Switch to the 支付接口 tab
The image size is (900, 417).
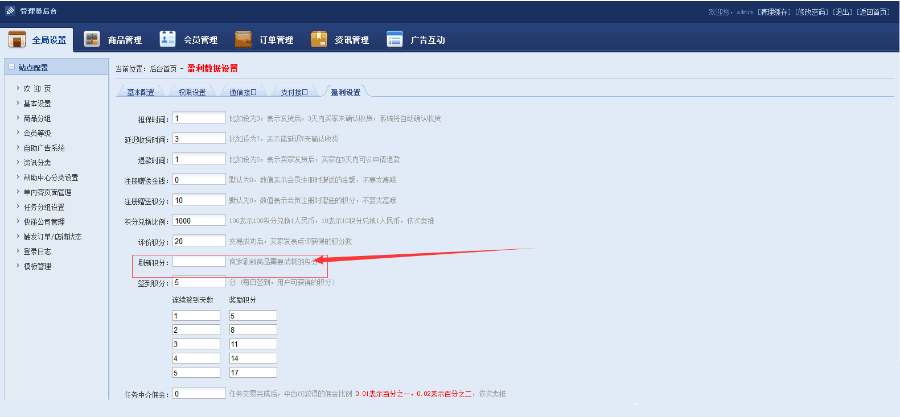(294, 92)
